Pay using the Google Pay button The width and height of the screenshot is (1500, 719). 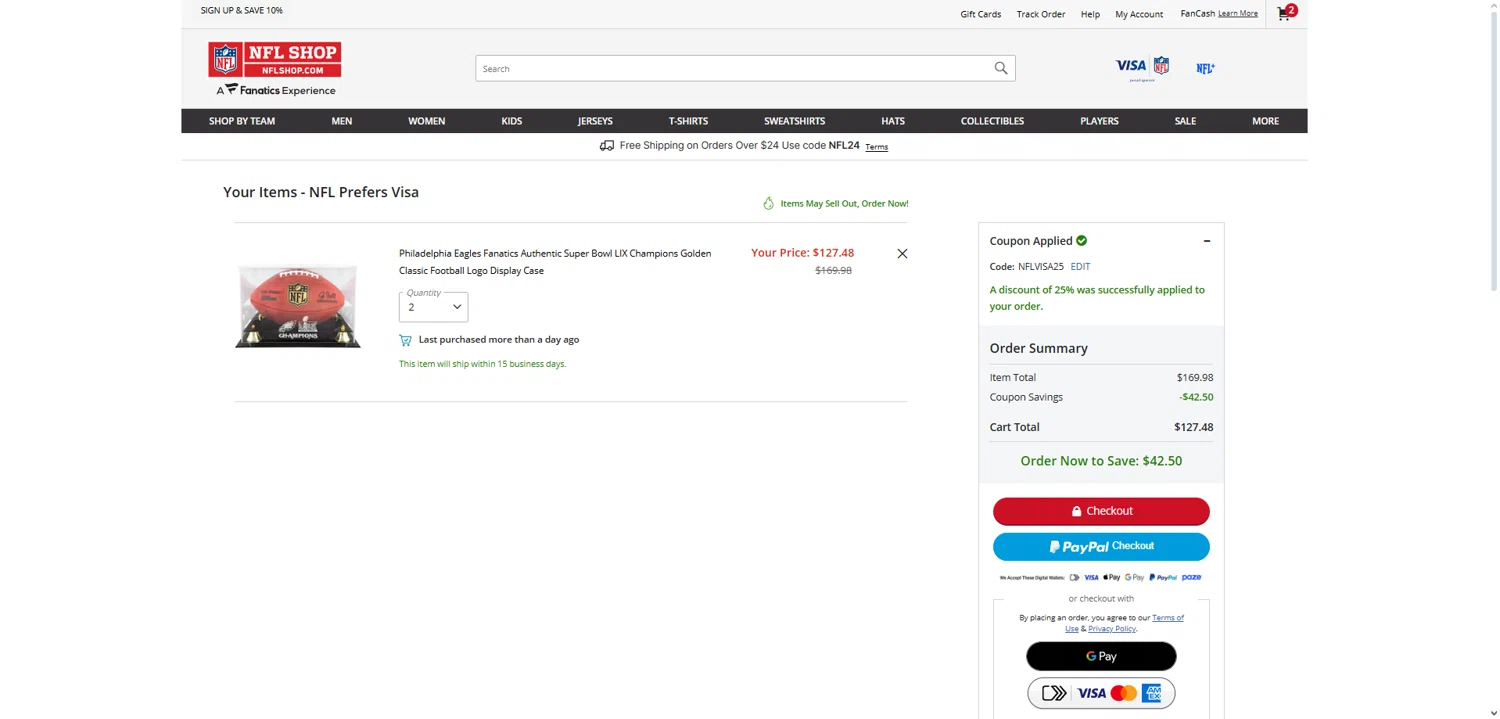point(1101,656)
